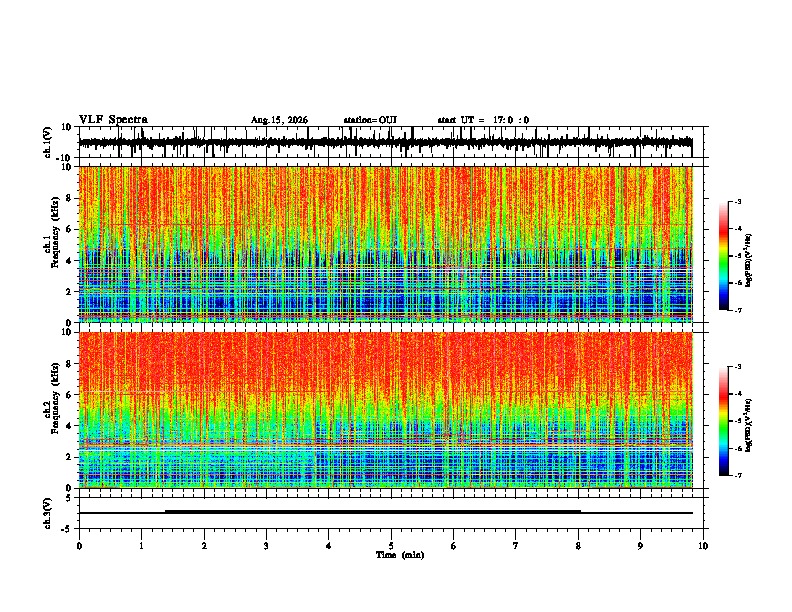Click the "4" kHz tick on ch.1 spectrogram
The image size is (792, 612).
71,261
